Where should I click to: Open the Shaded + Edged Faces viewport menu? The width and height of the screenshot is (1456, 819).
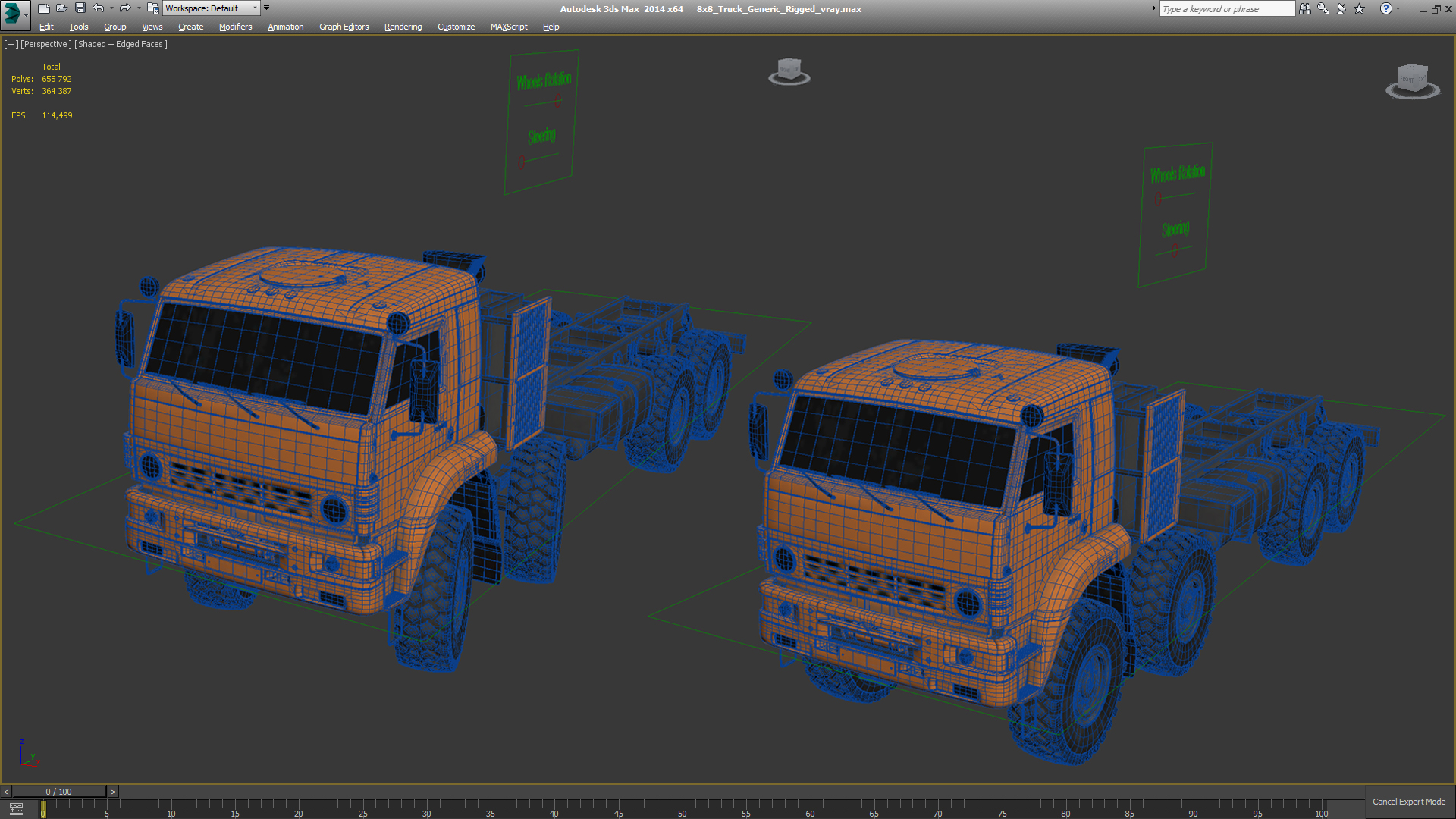click(x=121, y=44)
